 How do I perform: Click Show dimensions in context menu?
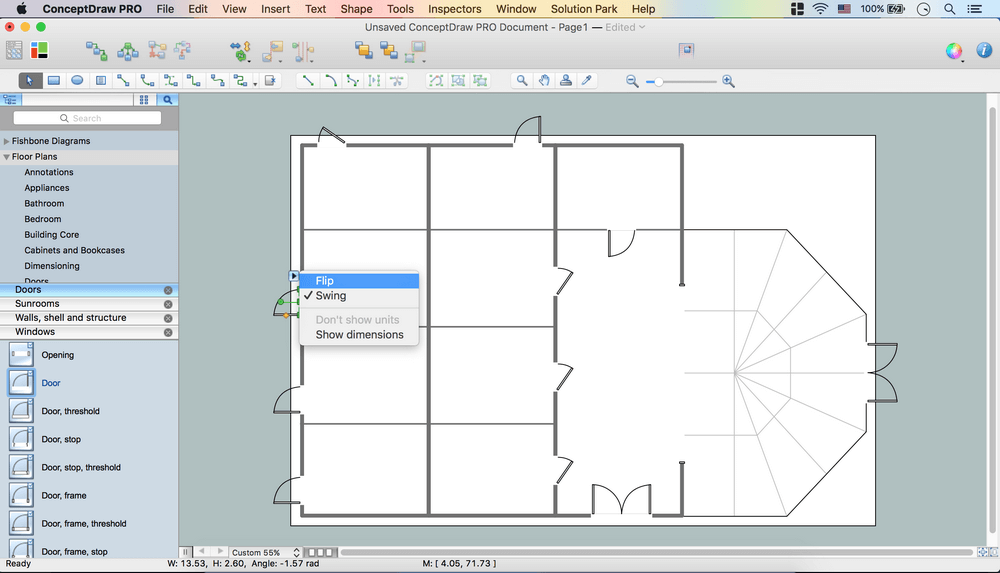coord(359,335)
